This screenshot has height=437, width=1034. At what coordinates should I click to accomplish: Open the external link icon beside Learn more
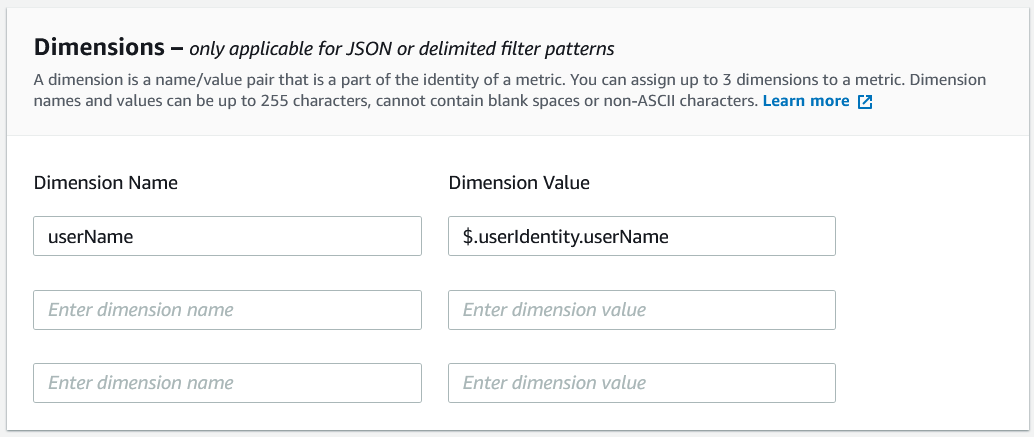(x=865, y=102)
